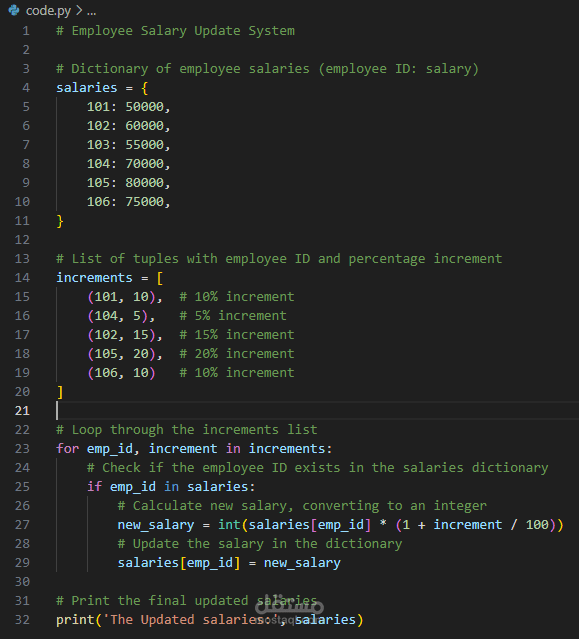Click the '# 5% increment' comment
This screenshot has width=579, height=639.
click(x=233, y=316)
